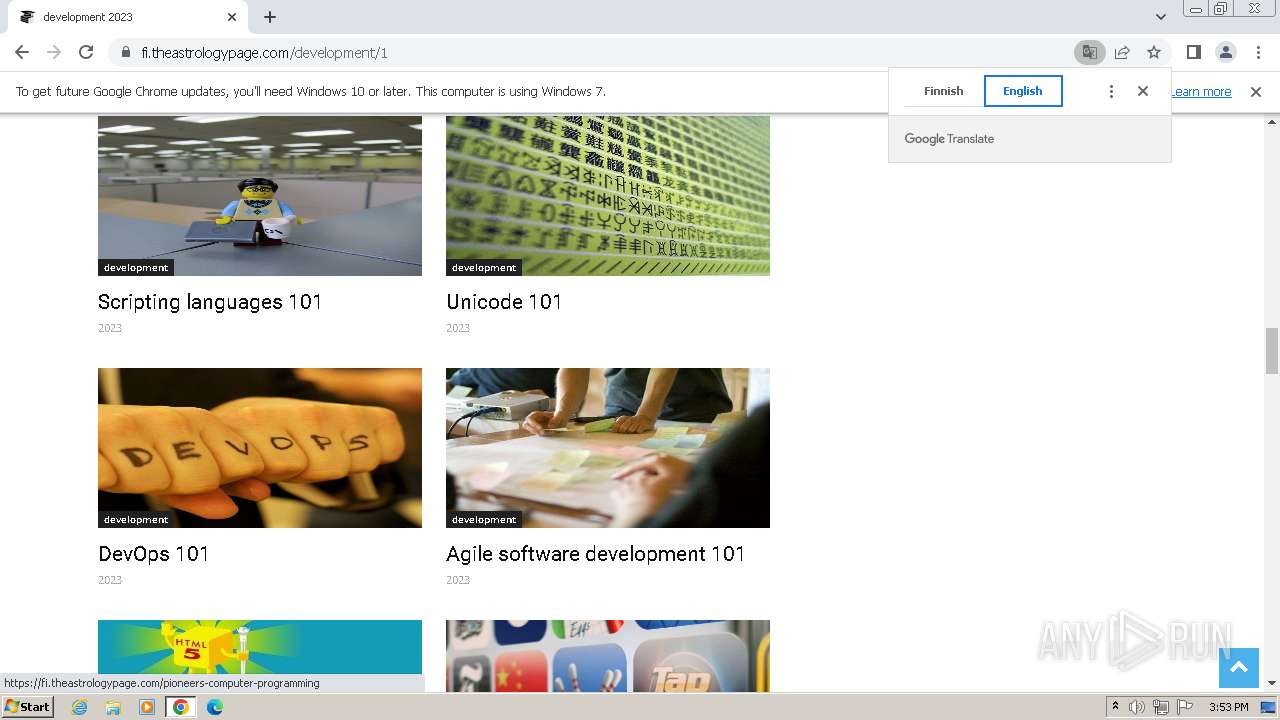Image resolution: width=1280 pixels, height=720 pixels.
Task: Close the development 2023 tab
Action: pyautogui.click(x=232, y=17)
